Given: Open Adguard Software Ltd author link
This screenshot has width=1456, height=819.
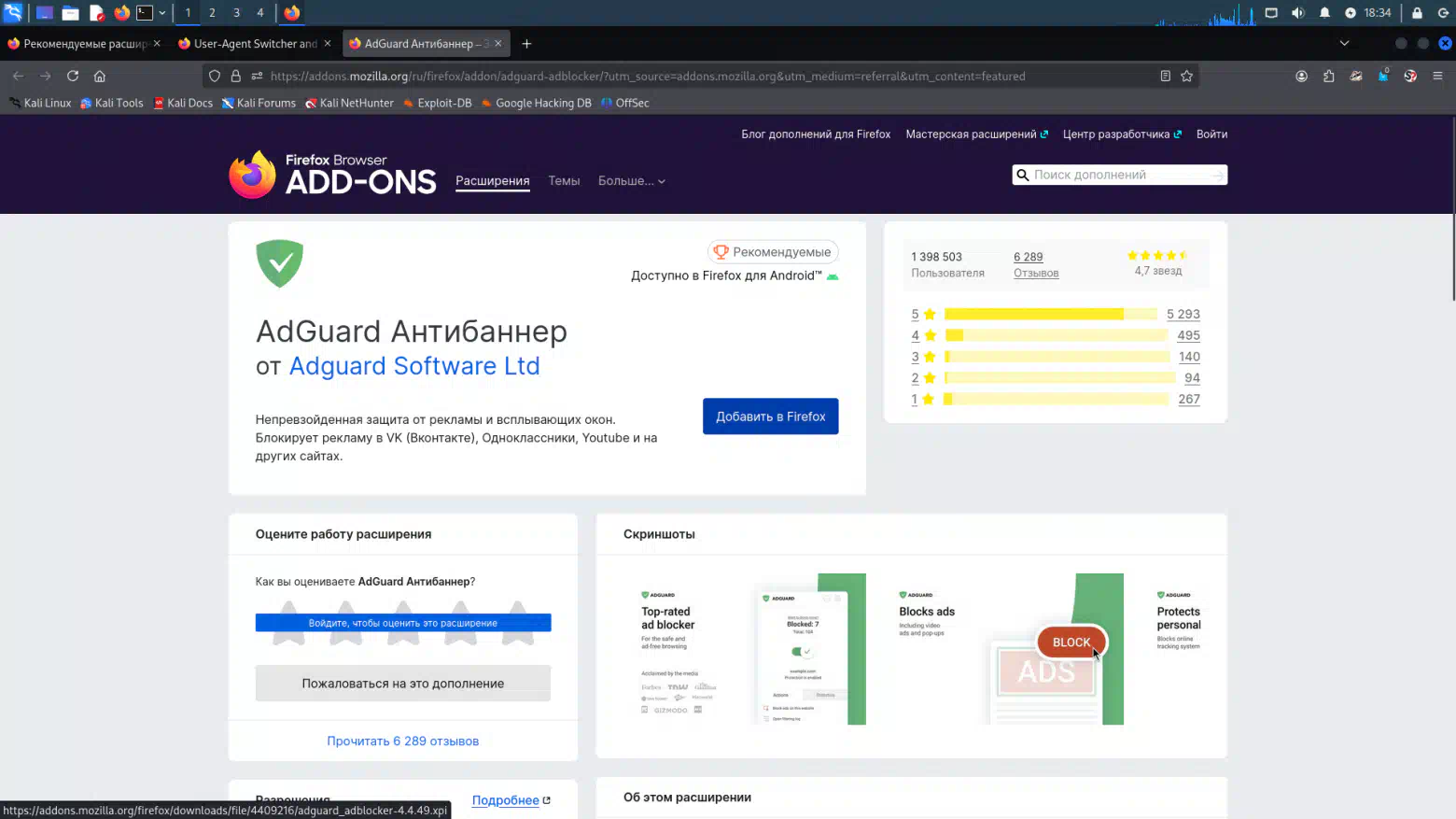Looking at the screenshot, I should [414, 366].
